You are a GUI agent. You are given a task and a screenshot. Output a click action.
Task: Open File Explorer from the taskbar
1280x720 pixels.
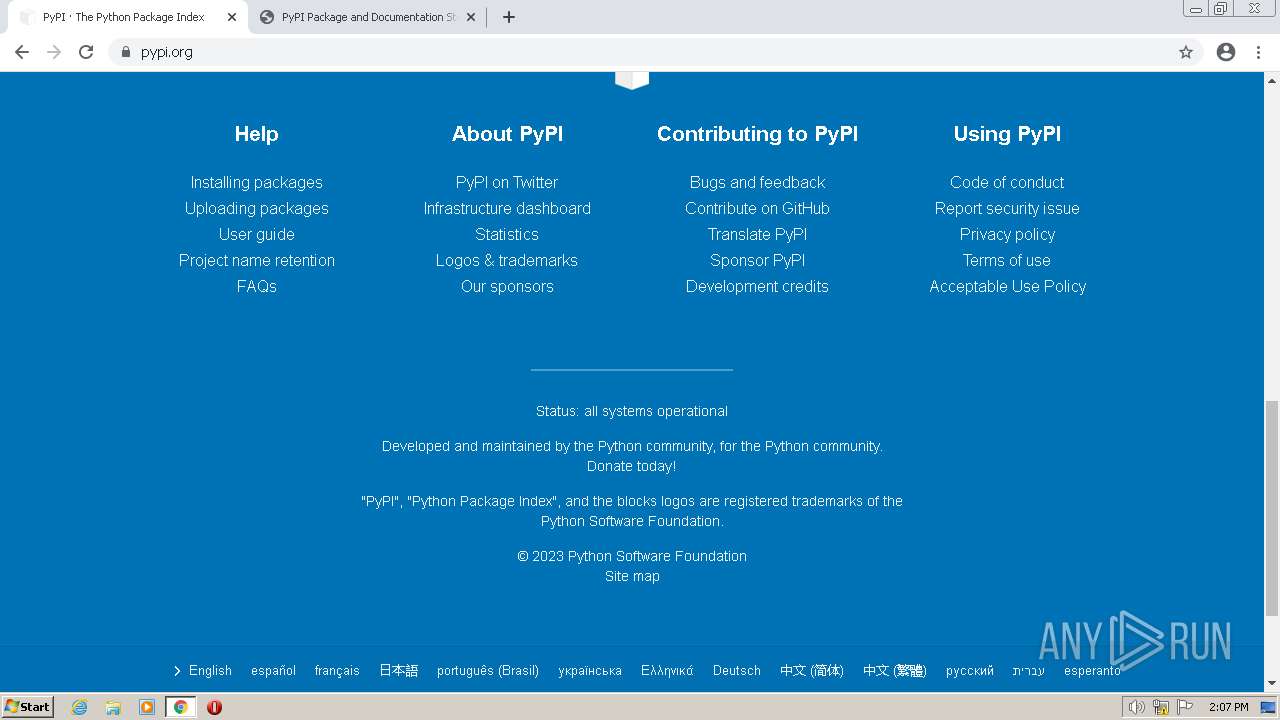coord(113,707)
